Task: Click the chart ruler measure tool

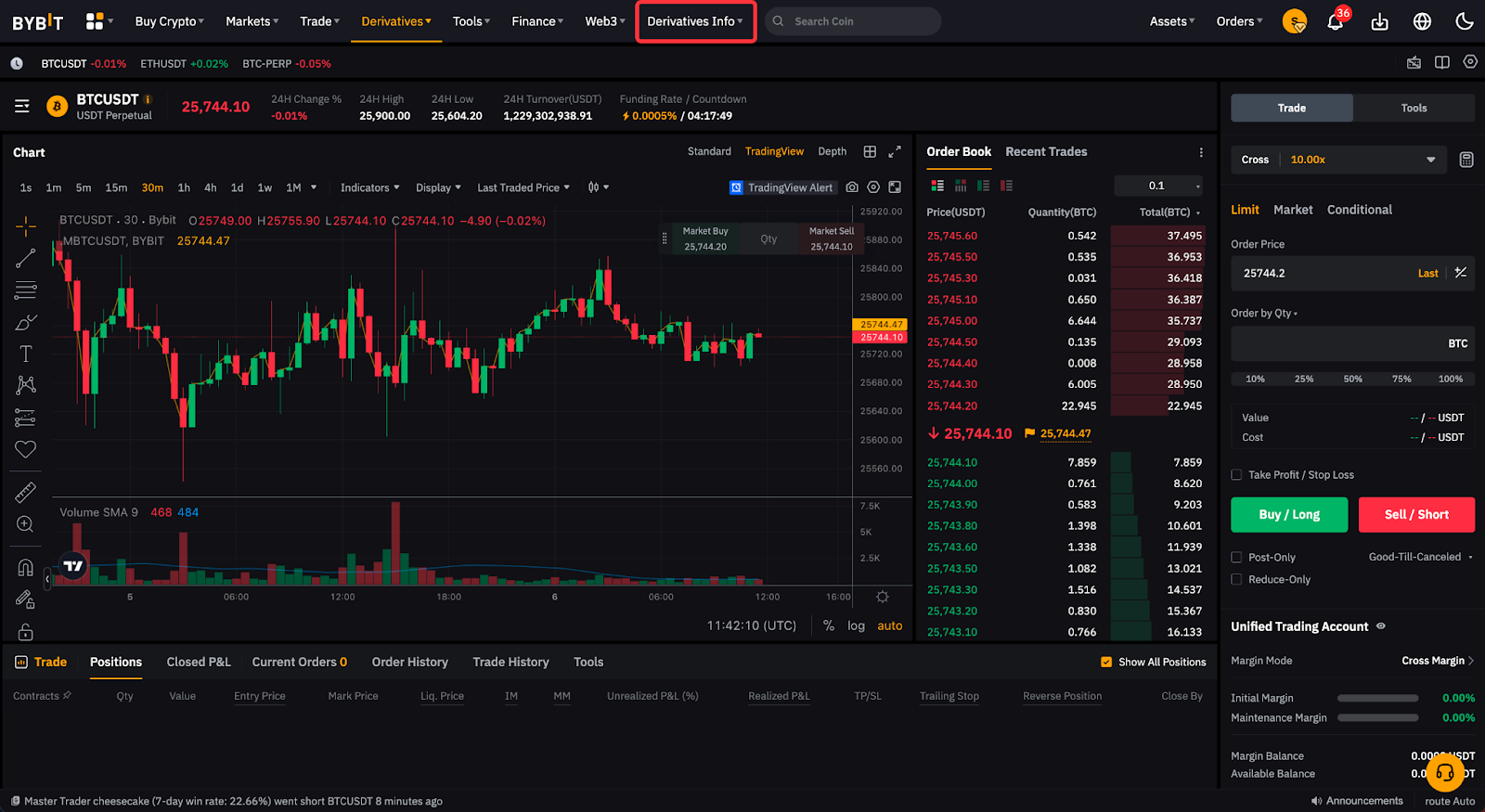Action: coord(26,492)
